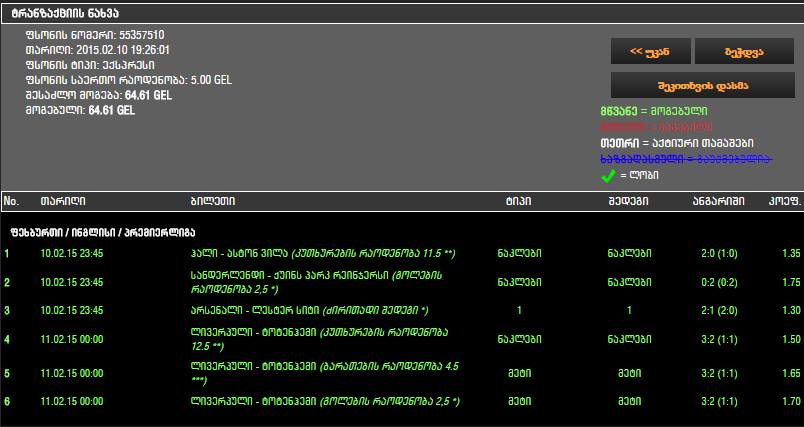This screenshot has height=427, width=804.
Task: Click the 'ანგარიში' column header
Action: click(x=718, y=201)
